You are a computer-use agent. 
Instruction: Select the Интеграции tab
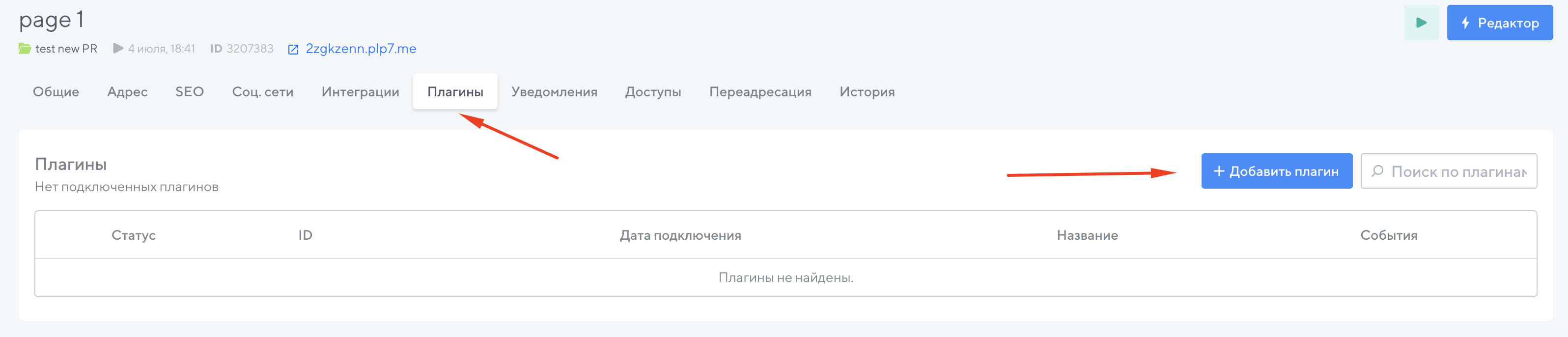coord(361,92)
